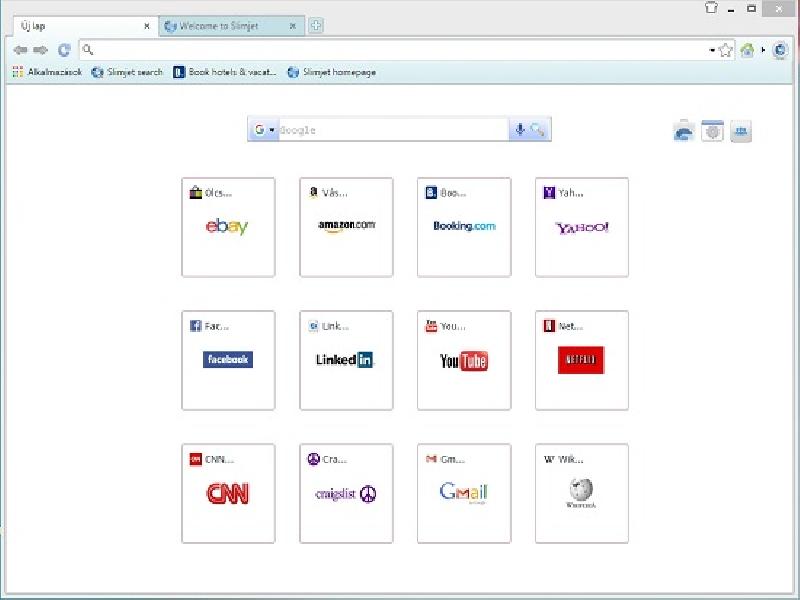
Task: Open new tab page settings gear icon
Action: point(712,132)
